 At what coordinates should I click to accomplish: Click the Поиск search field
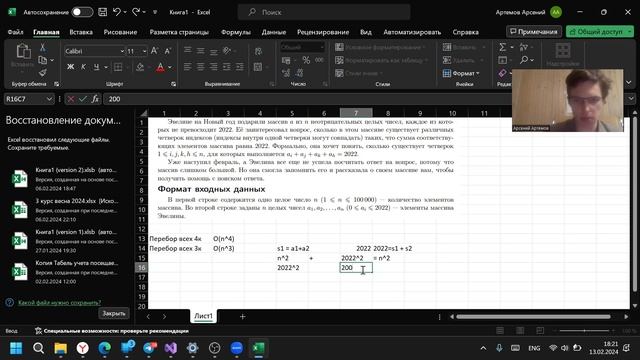point(324,12)
